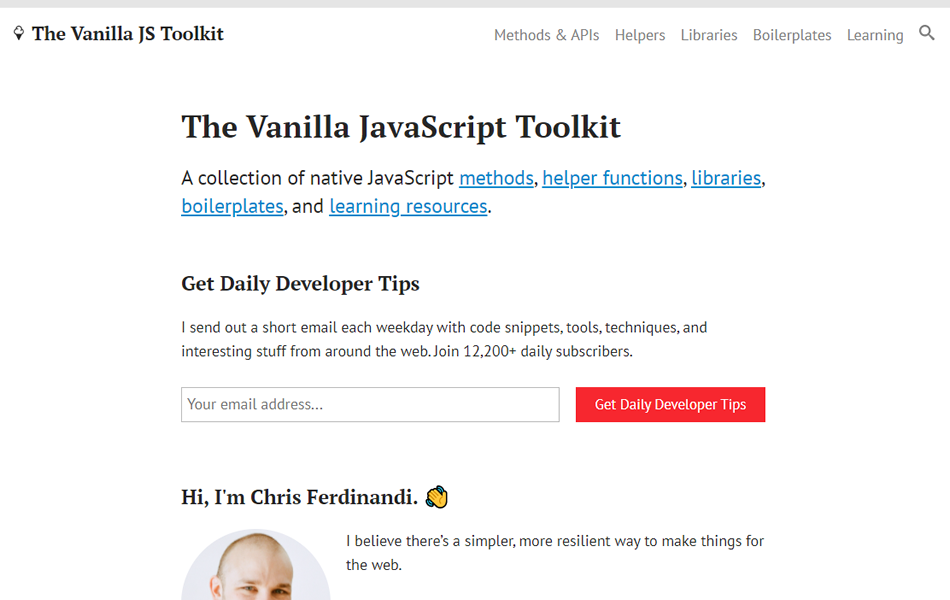Click the email address input field
The width and height of the screenshot is (950, 600).
[x=370, y=404]
